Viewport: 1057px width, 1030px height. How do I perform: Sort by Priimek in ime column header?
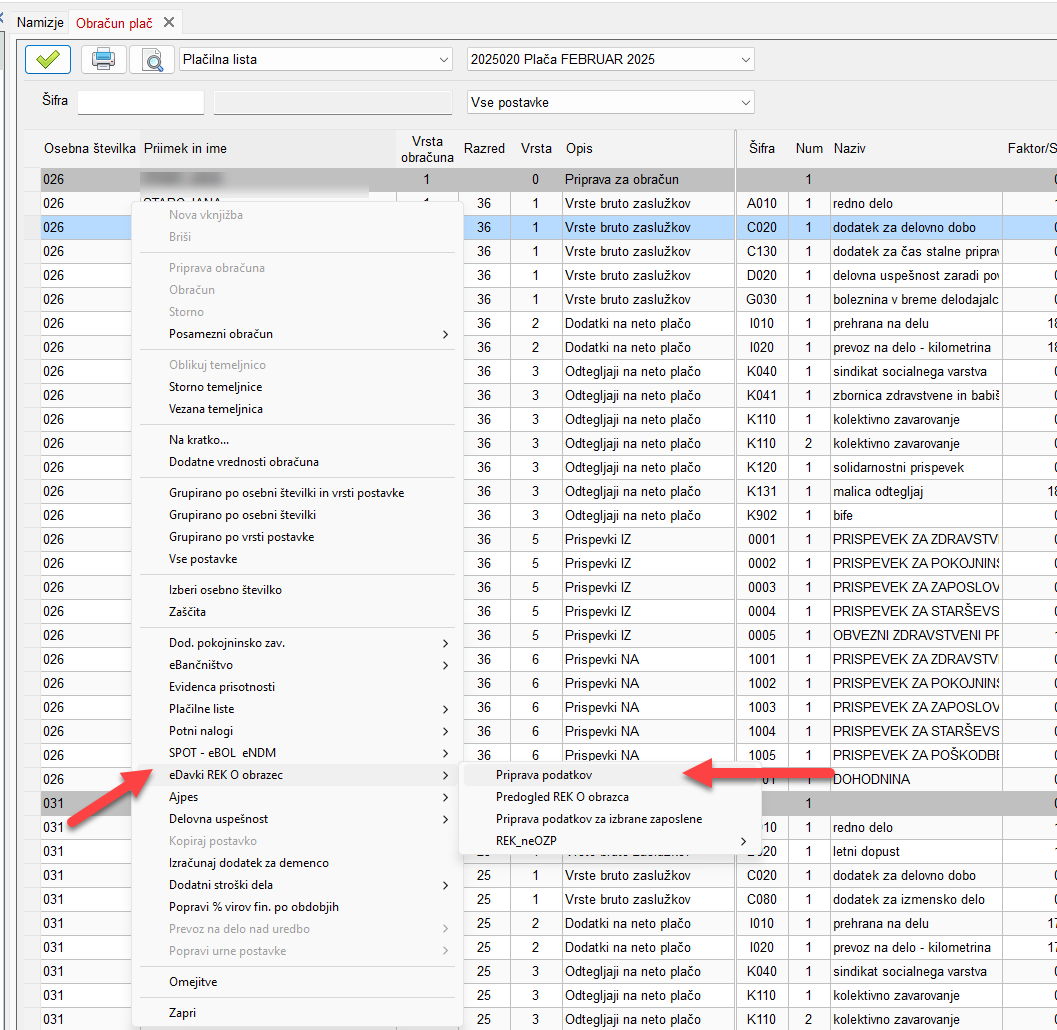(268, 148)
